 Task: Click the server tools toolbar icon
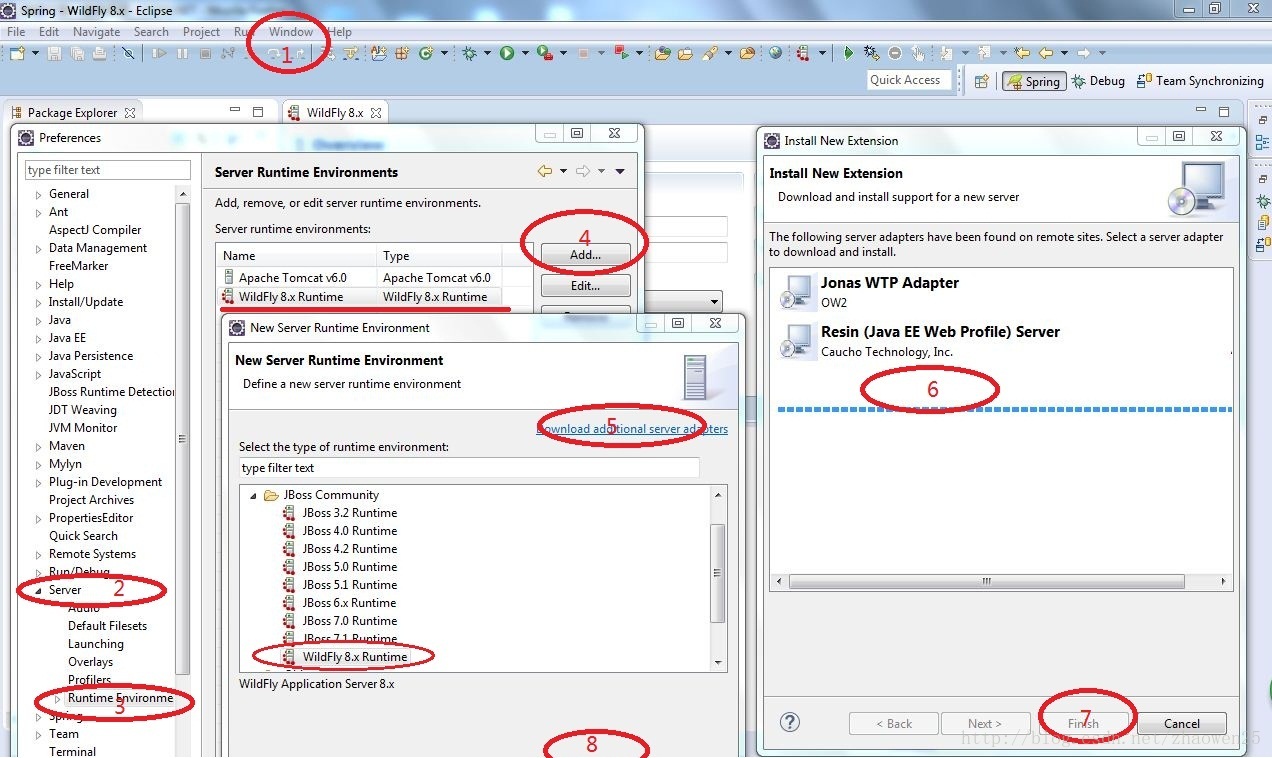coord(802,53)
